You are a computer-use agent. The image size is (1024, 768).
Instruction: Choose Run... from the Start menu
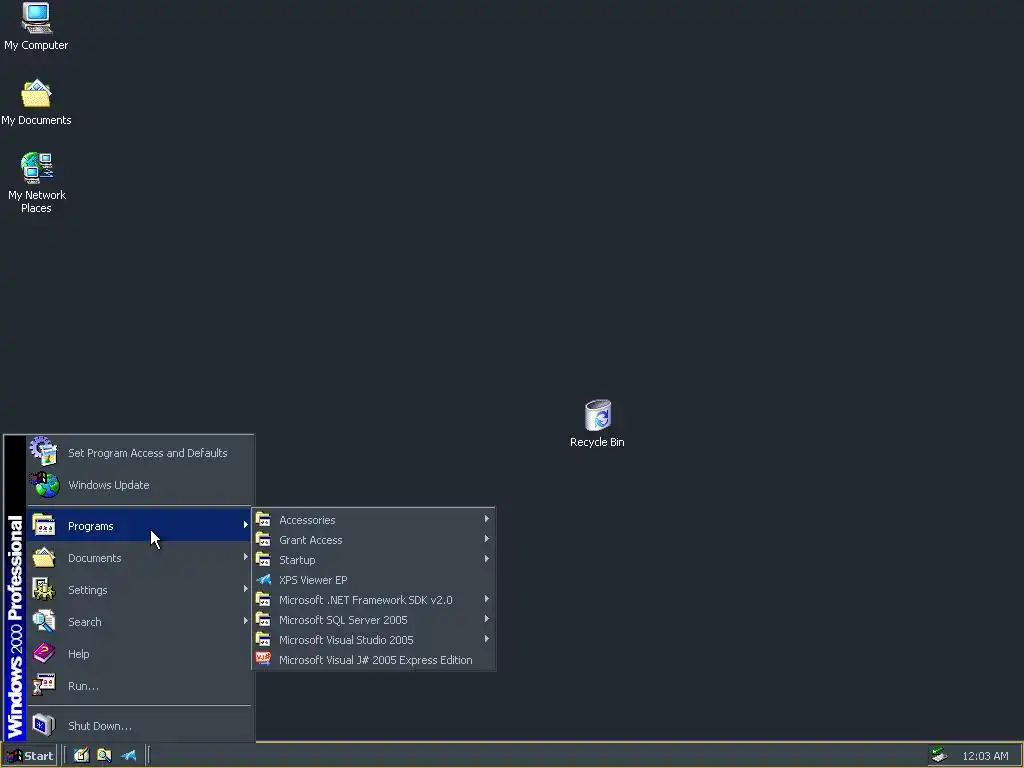pos(140,686)
